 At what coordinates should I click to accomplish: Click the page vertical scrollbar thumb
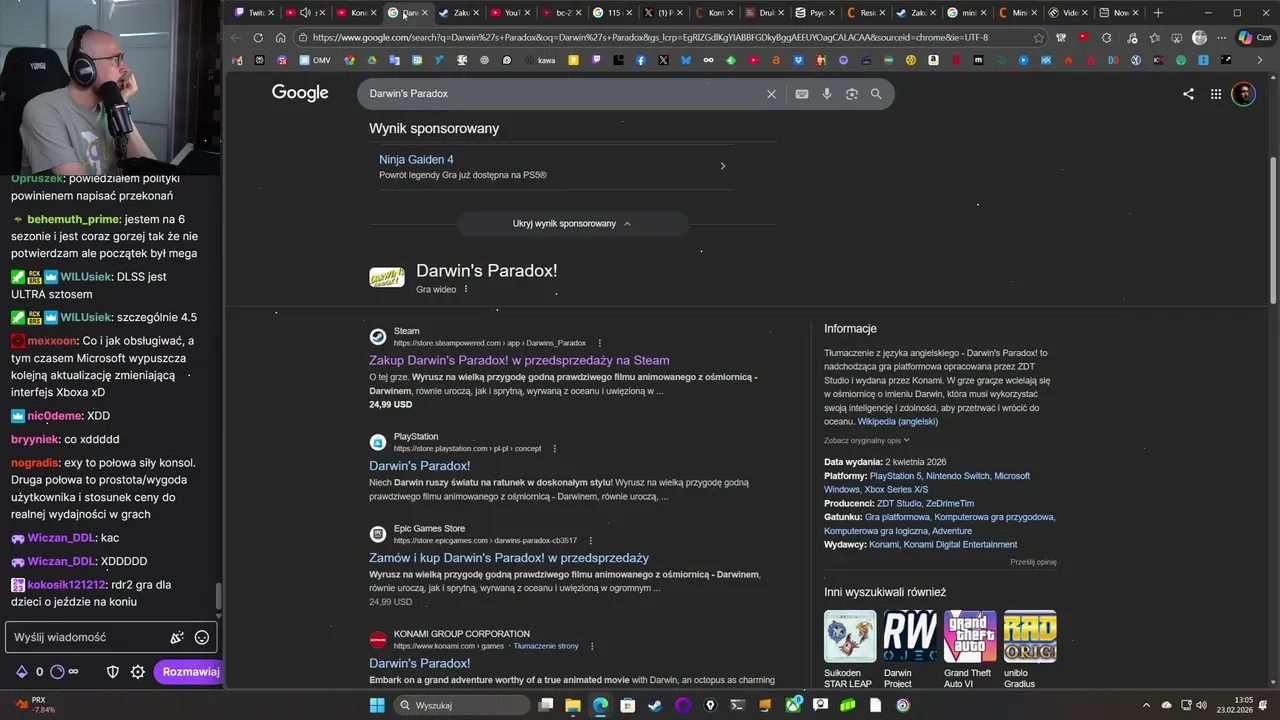[1273, 230]
